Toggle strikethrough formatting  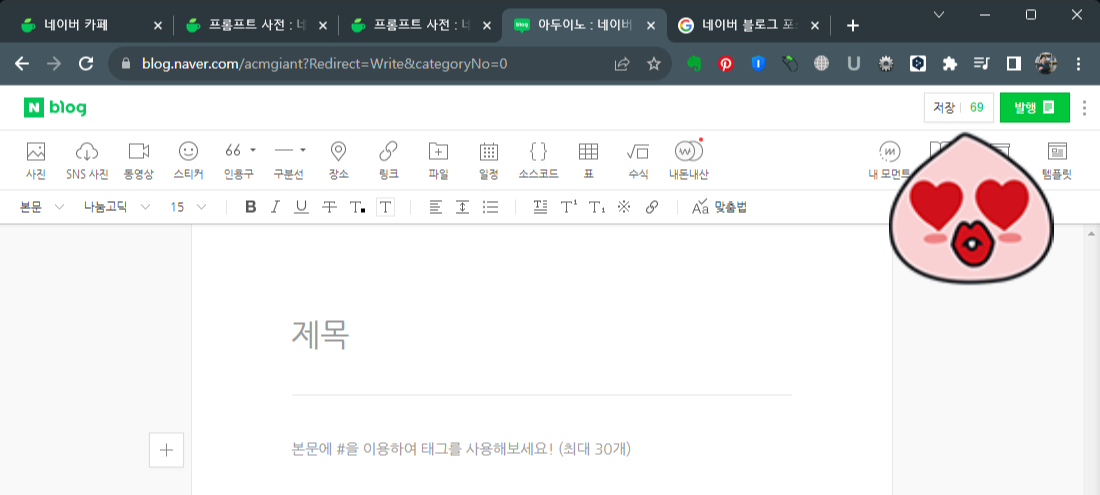coord(329,207)
